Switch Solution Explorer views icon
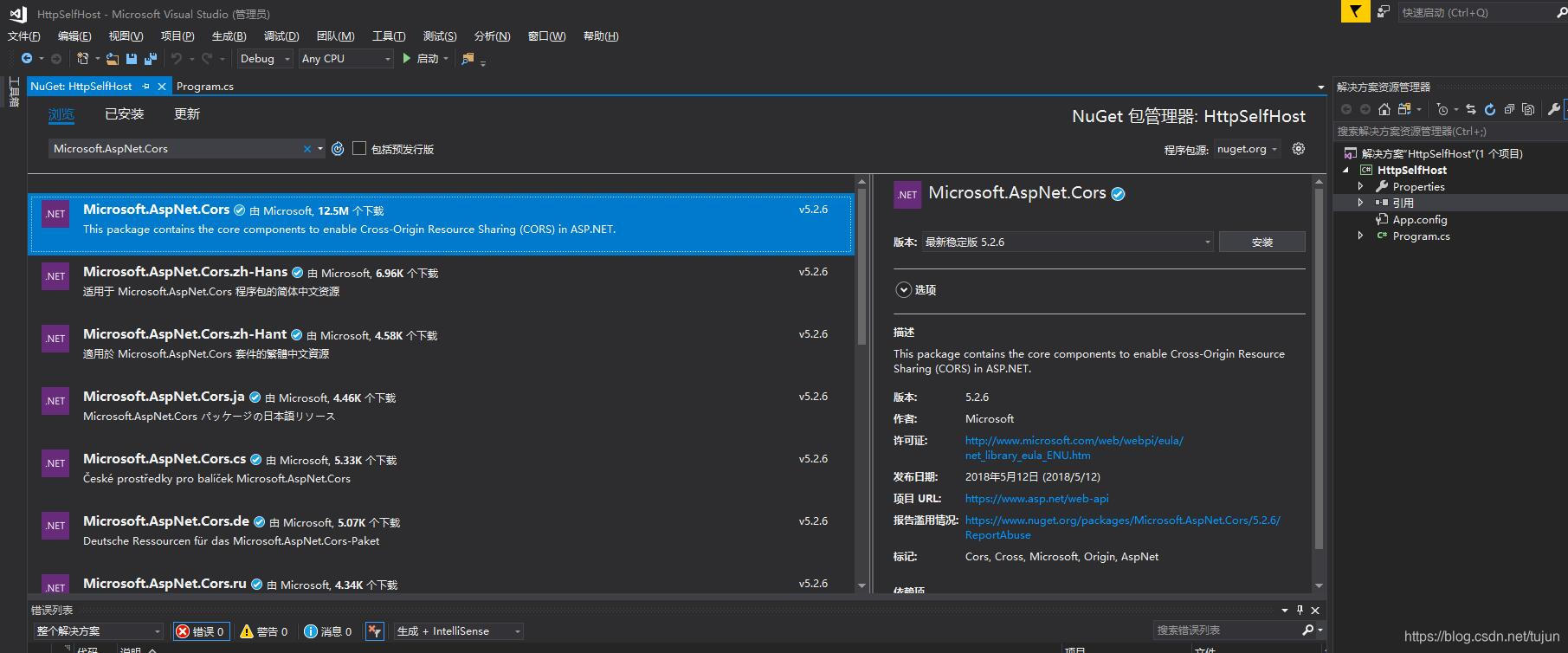The image size is (1568, 653). click(x=1404, y=109)
